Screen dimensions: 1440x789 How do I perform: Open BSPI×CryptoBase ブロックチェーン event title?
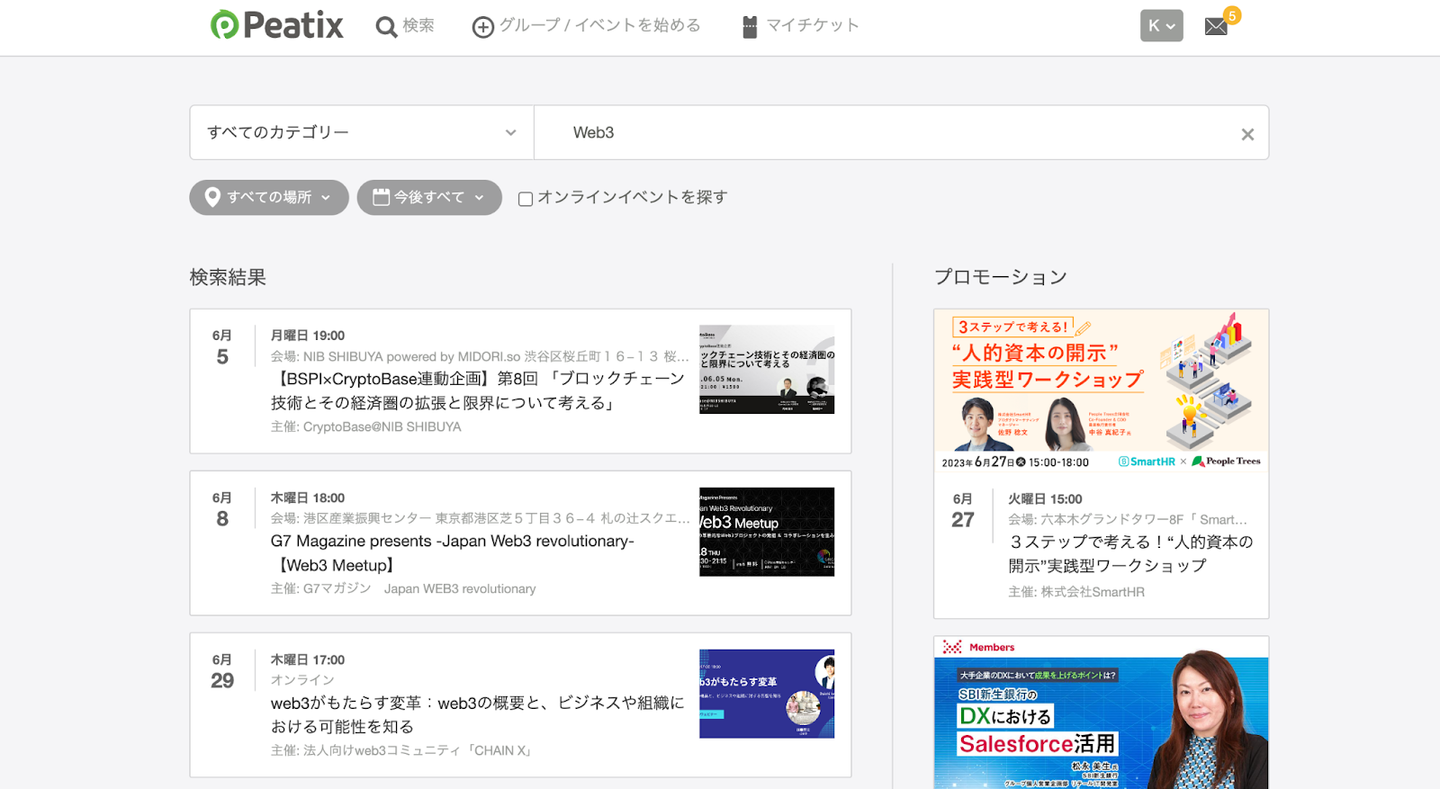click(x=478, y=391)
